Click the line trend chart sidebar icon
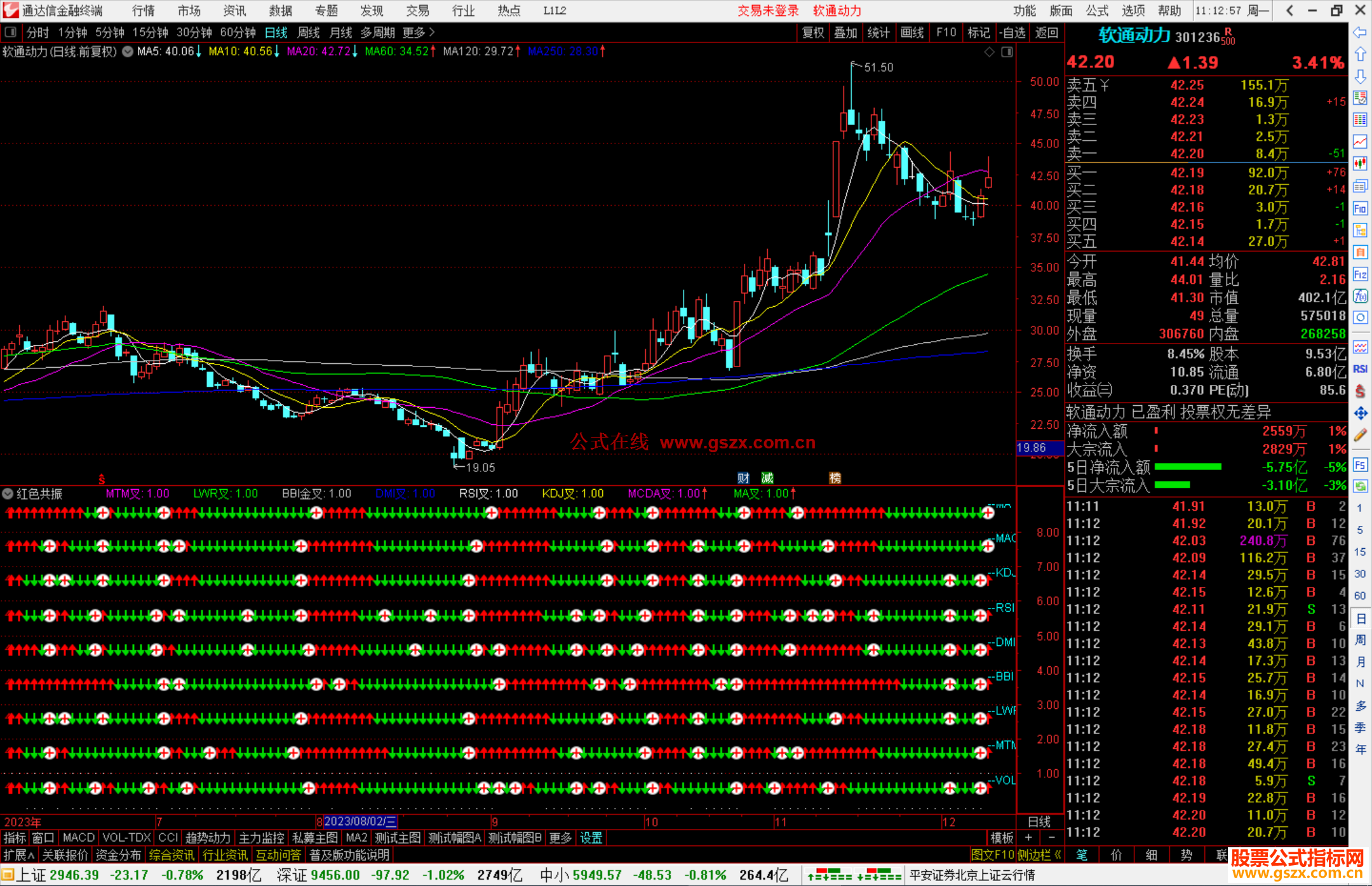This screenshot has width=1372, height=886. pos(1360,142)
